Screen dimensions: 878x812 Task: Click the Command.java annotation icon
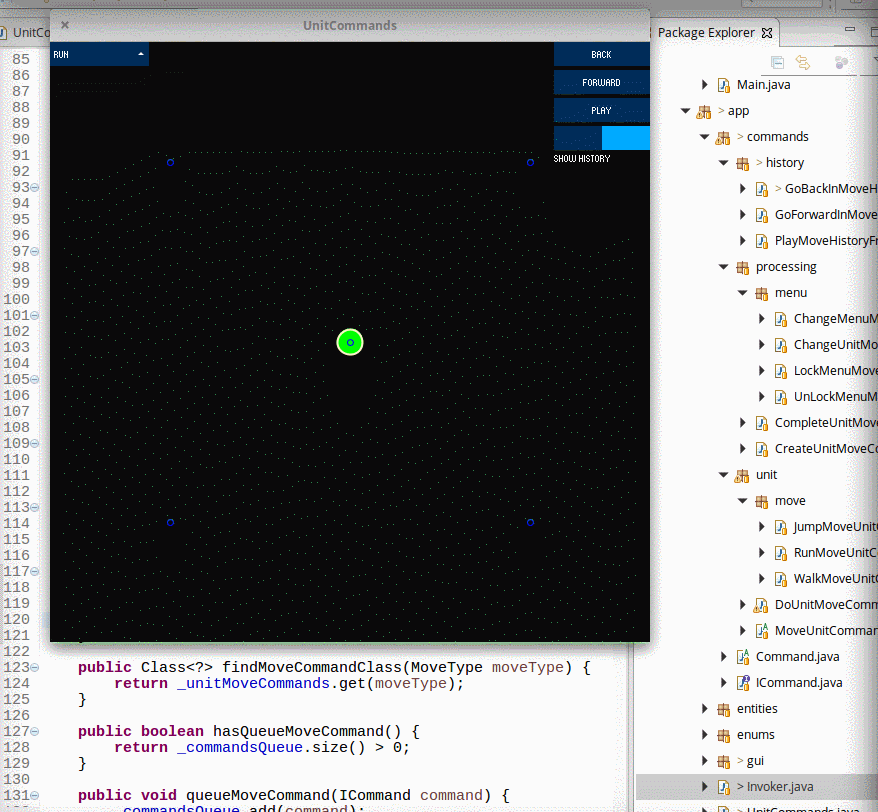coord(742,656)
